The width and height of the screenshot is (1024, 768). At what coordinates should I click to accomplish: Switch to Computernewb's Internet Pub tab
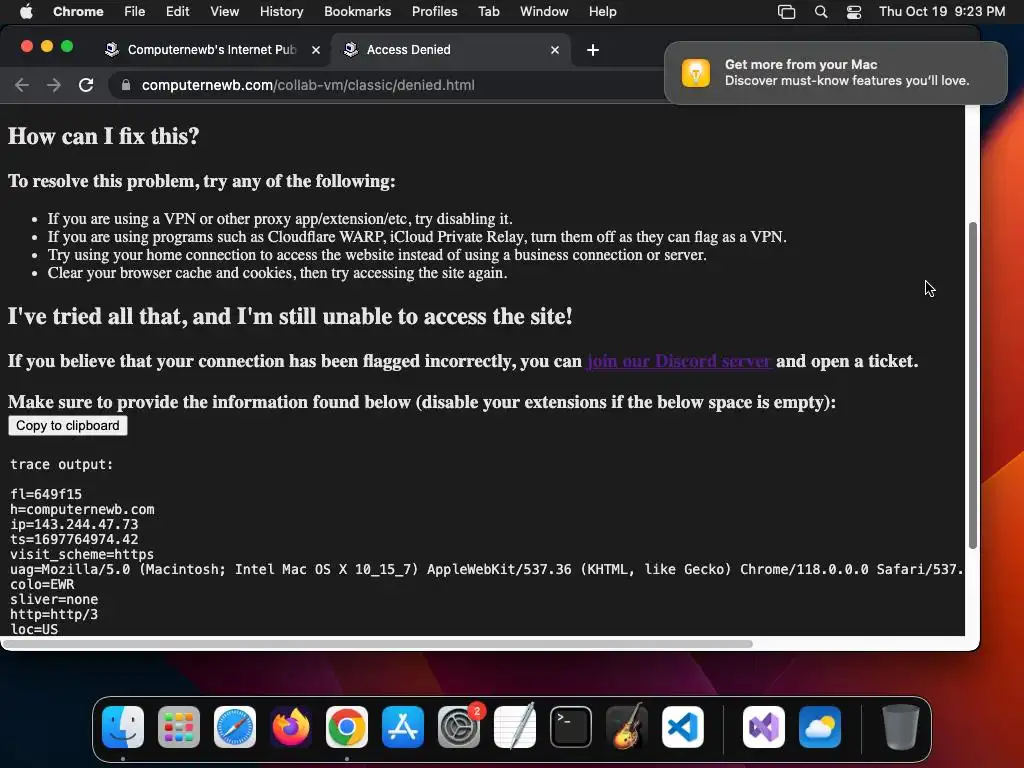click(x=212, y=50)
